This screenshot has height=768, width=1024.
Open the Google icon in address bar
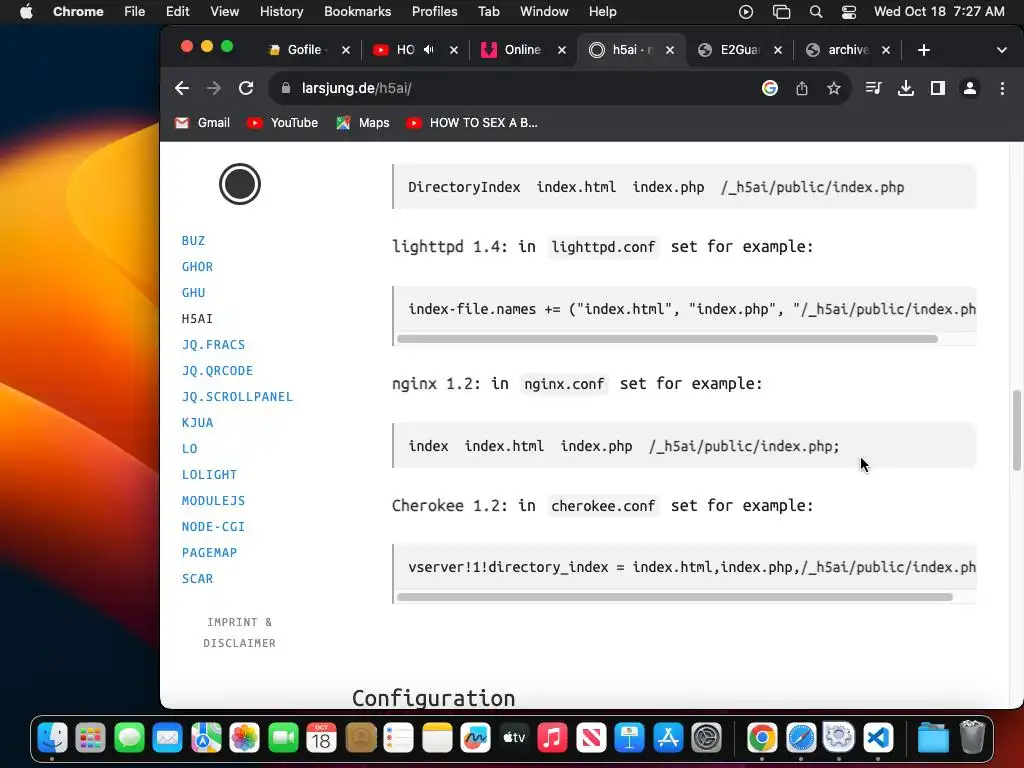[x=770, y=88]
